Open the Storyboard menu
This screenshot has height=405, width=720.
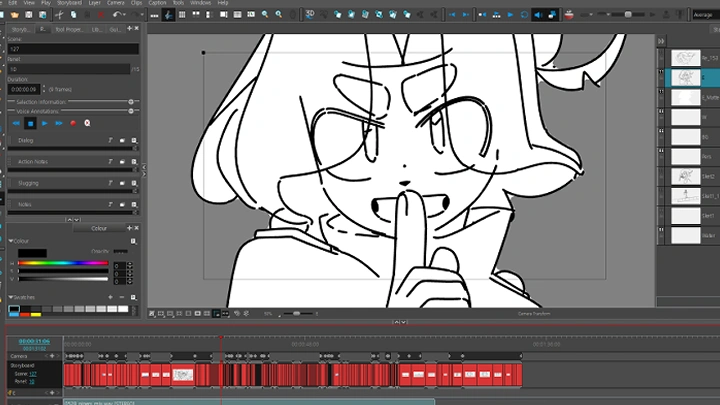point(69,3)
